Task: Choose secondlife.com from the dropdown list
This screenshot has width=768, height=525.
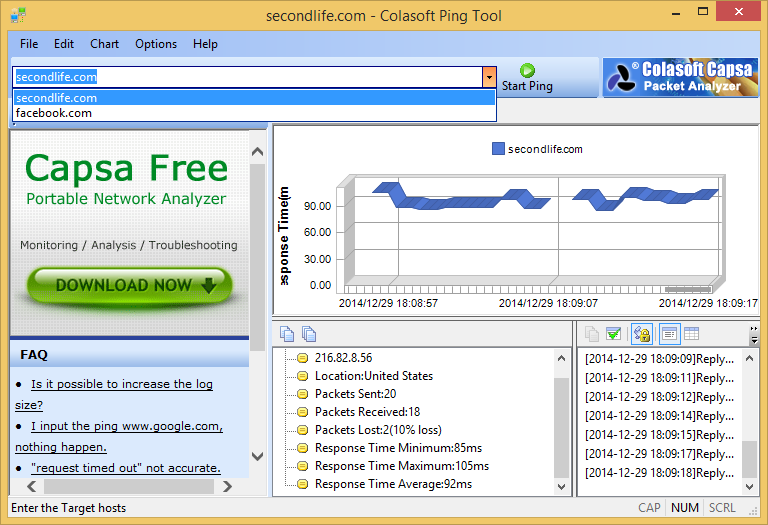Action: 254,98
